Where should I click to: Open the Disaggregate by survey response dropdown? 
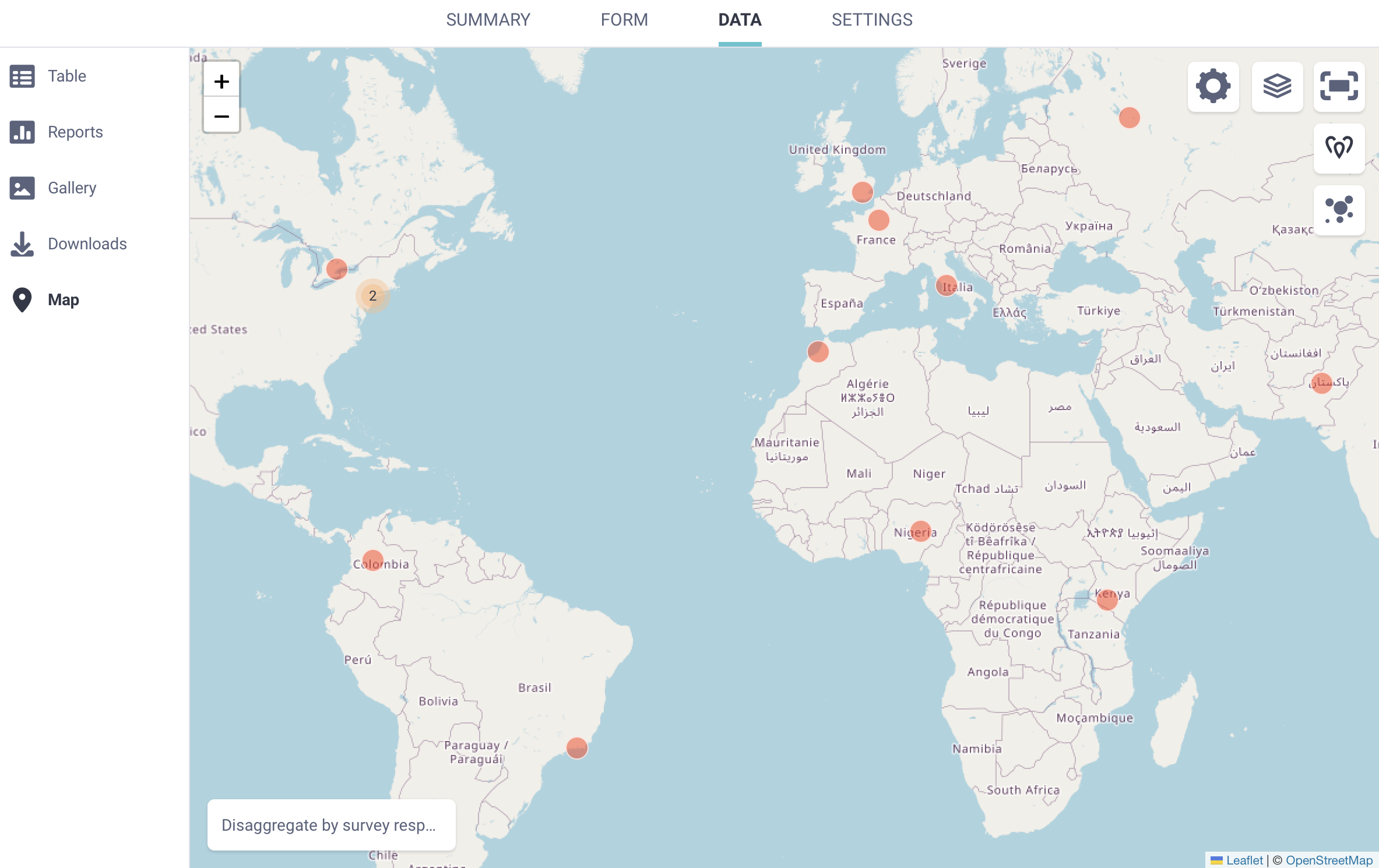pos(330,825)
